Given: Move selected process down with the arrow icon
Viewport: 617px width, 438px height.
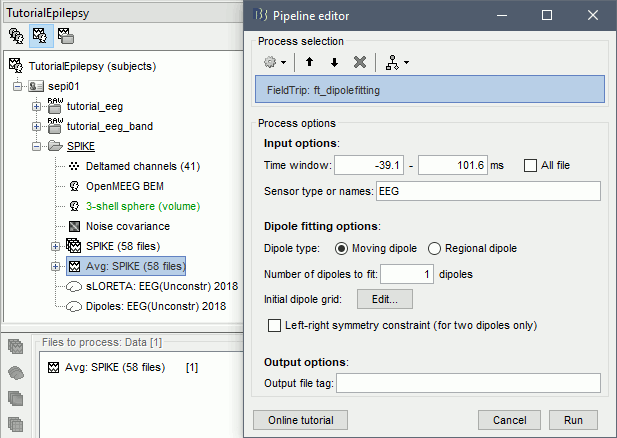Looking at the screenshot, I should [333, 62].
